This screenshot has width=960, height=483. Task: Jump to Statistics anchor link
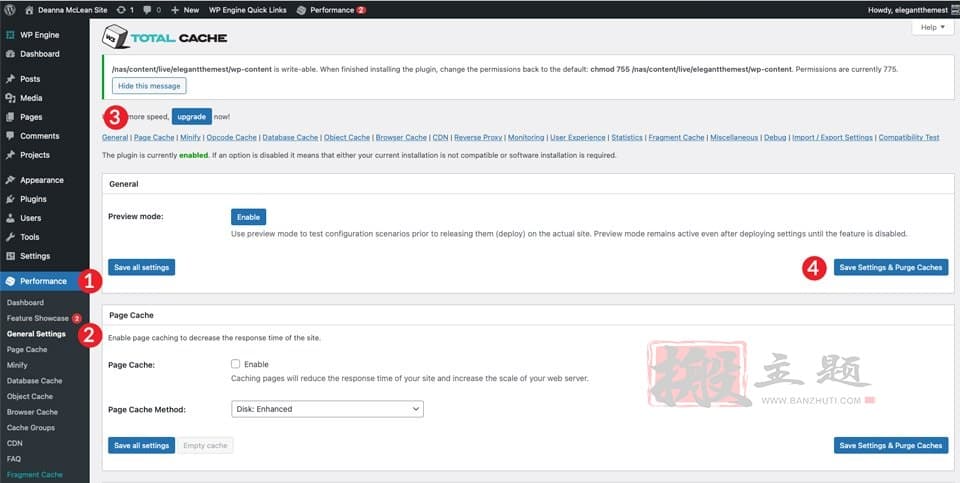pos(627,138)
